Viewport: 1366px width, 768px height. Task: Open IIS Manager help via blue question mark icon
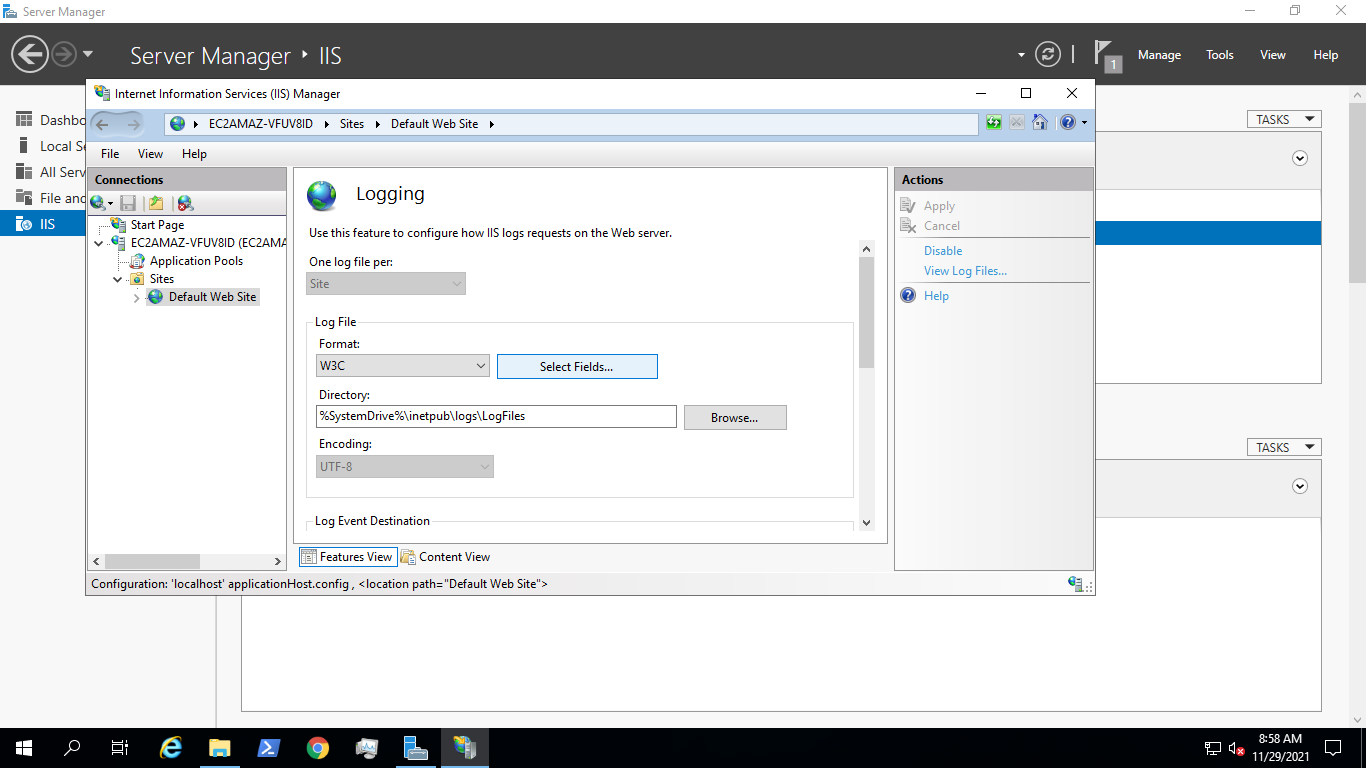1068,122
